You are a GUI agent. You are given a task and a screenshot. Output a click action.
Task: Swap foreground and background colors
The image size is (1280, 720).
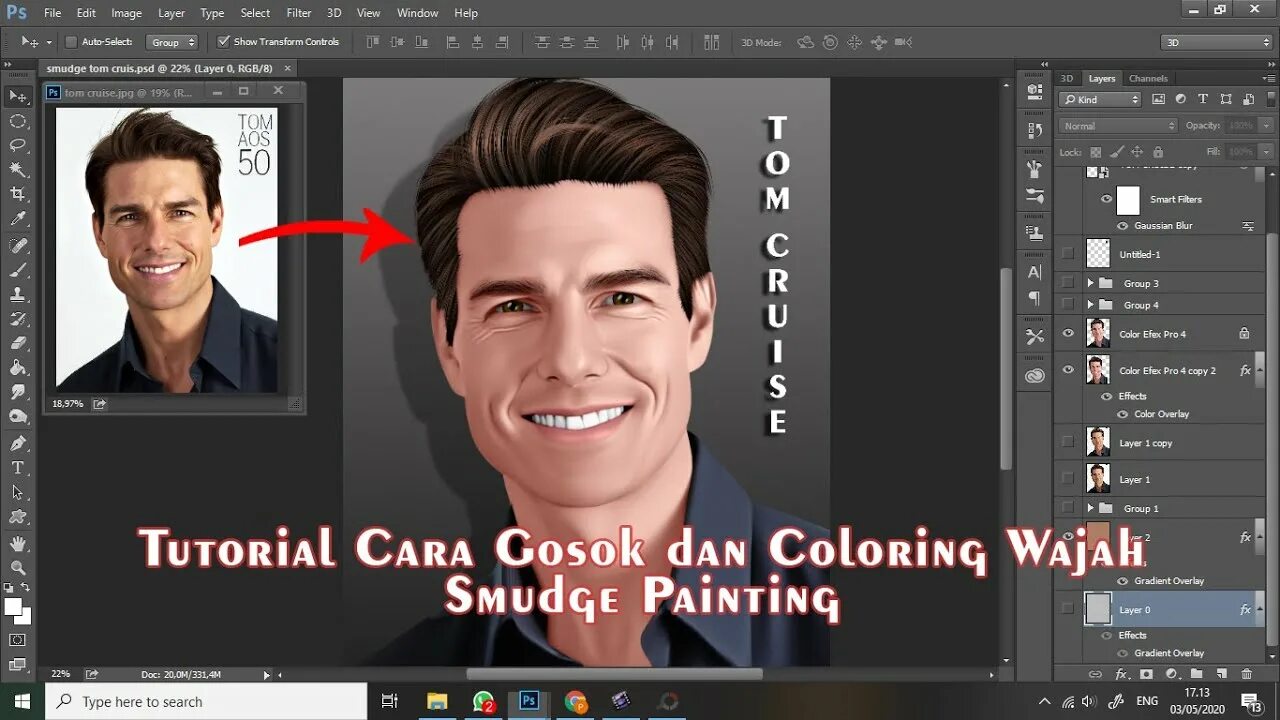coord(26,587)
